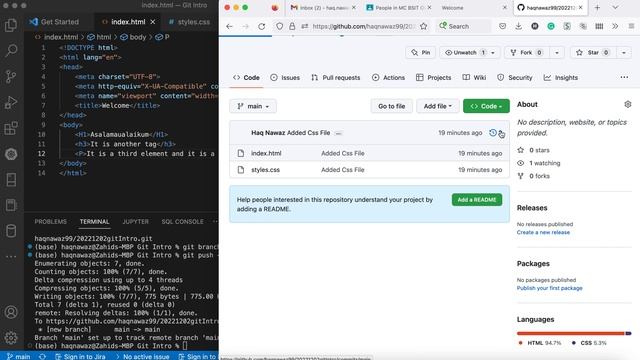Star the repository

tap(593, 53)
